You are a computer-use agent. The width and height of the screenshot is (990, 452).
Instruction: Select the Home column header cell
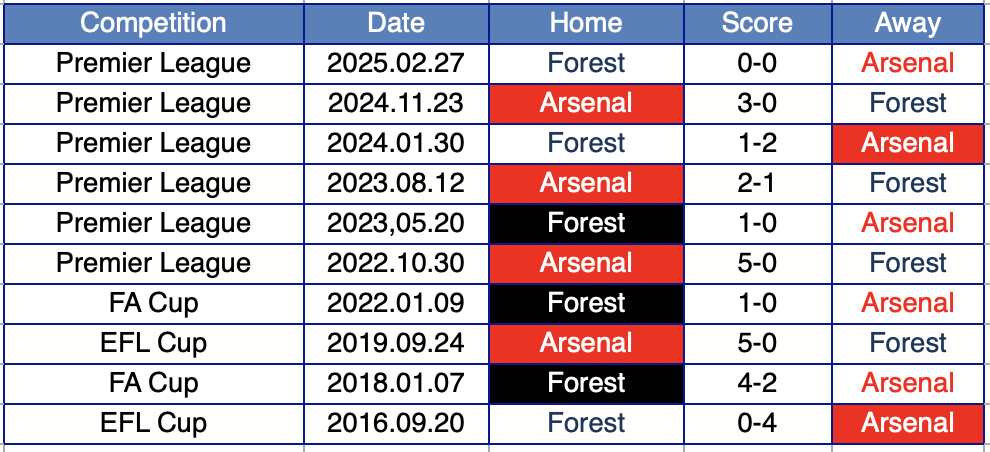pos(587,23)
